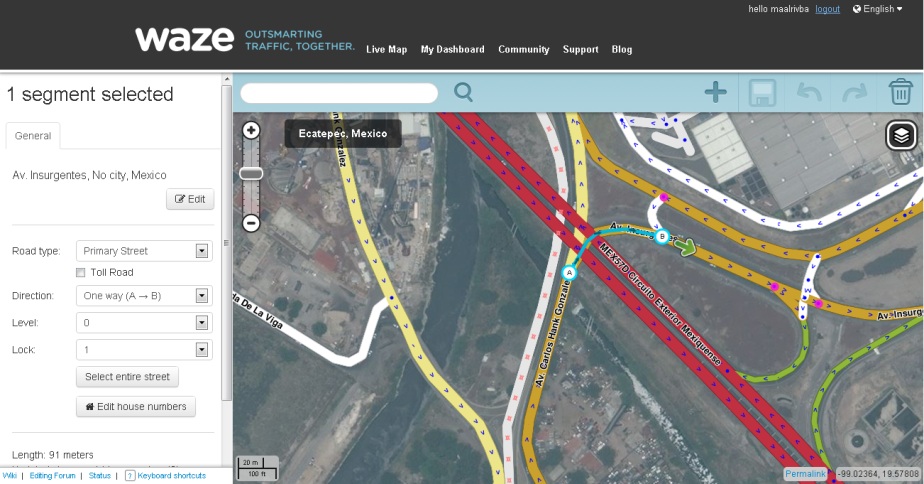
Task: Open the Road type dropdown
Action: (144, 251)
